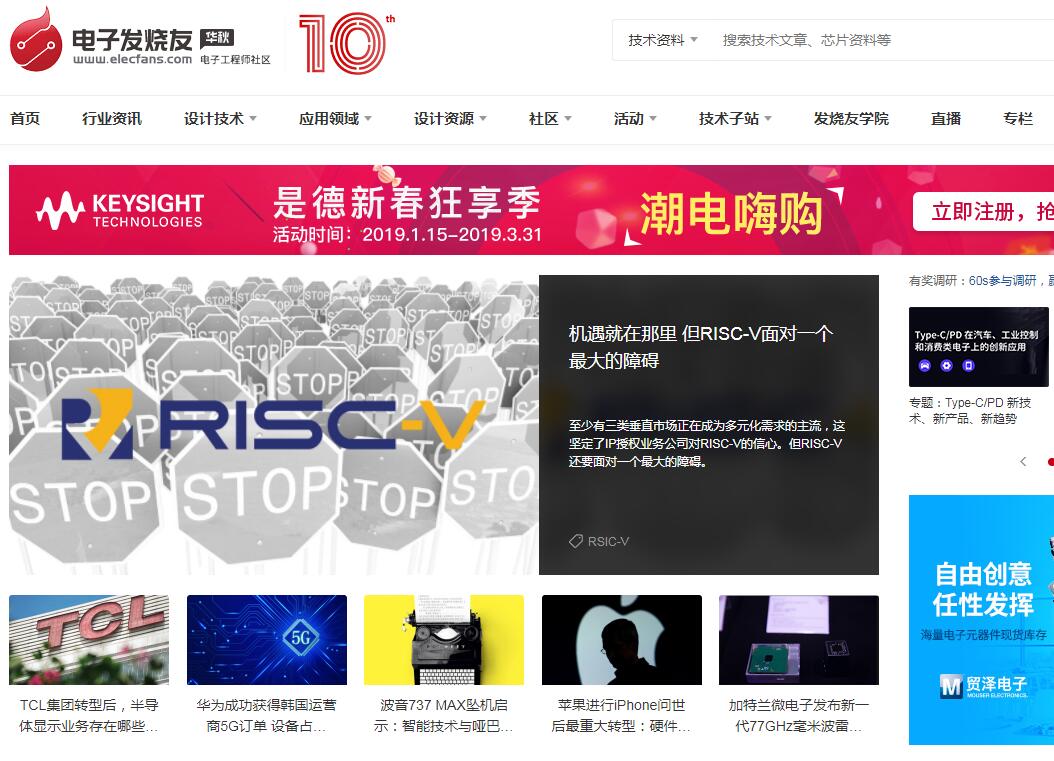This screenshot has width=1054, height=761.
Task: Expand the 技术子站 menu
Action: pos(735,119)
